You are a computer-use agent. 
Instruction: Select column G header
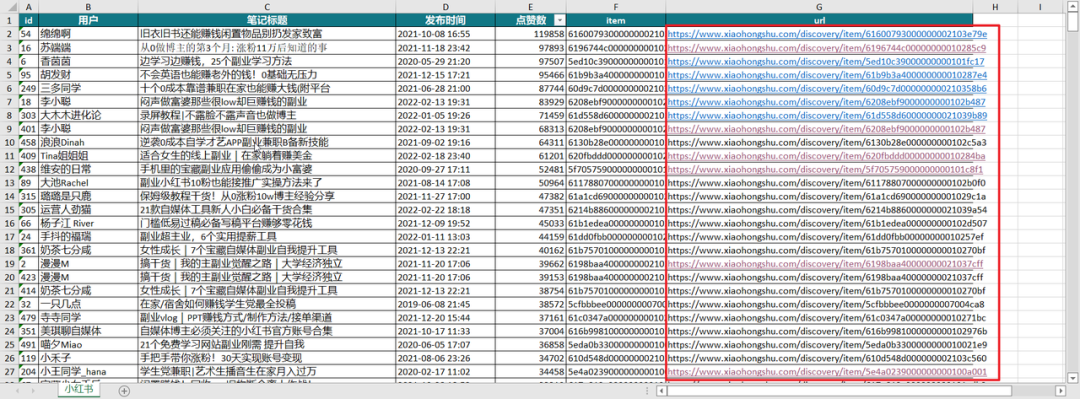(819, 6)
